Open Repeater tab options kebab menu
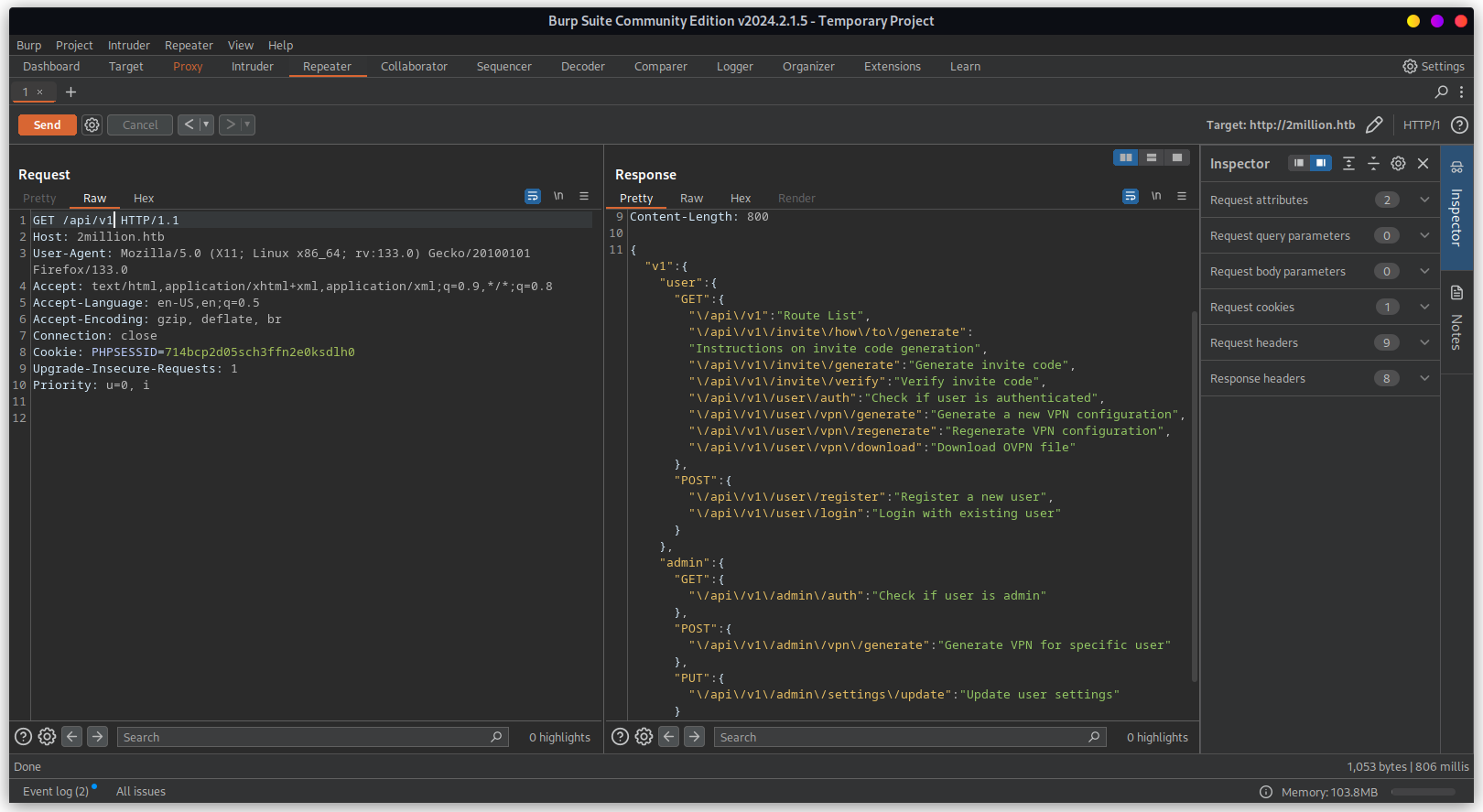1483x812 pixels. [x=1461, y=92]
